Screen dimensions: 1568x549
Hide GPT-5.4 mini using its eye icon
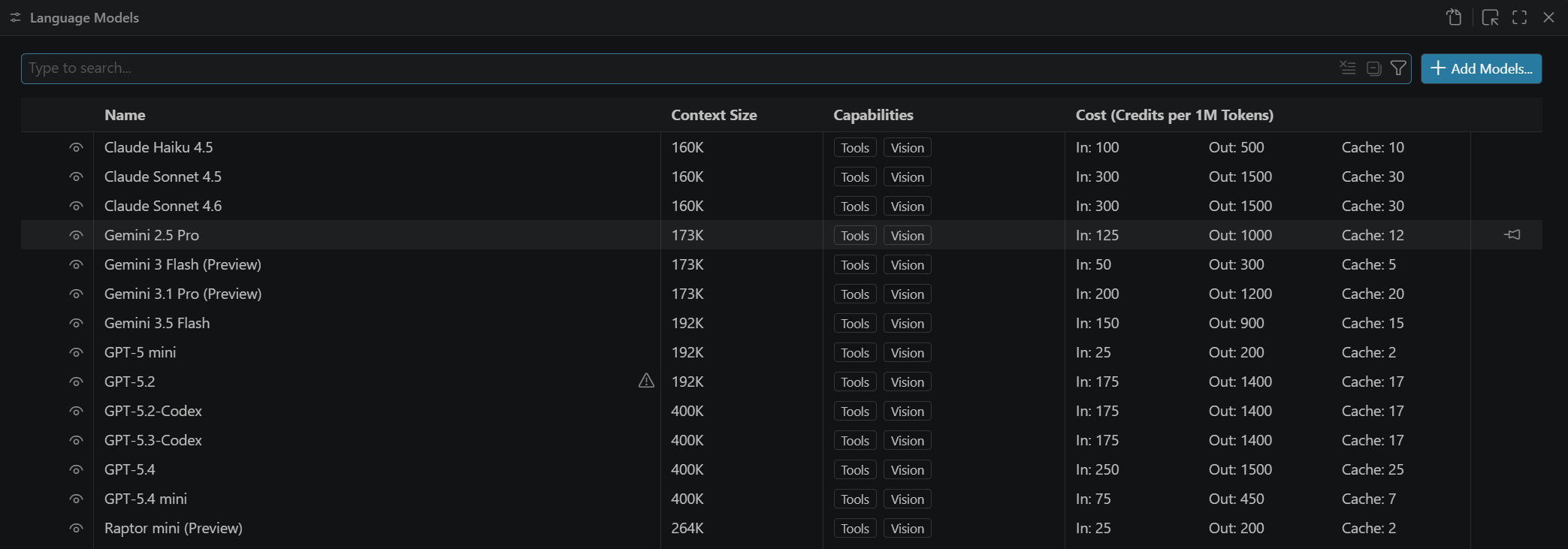pyautogui.click(x=76, y=499)
